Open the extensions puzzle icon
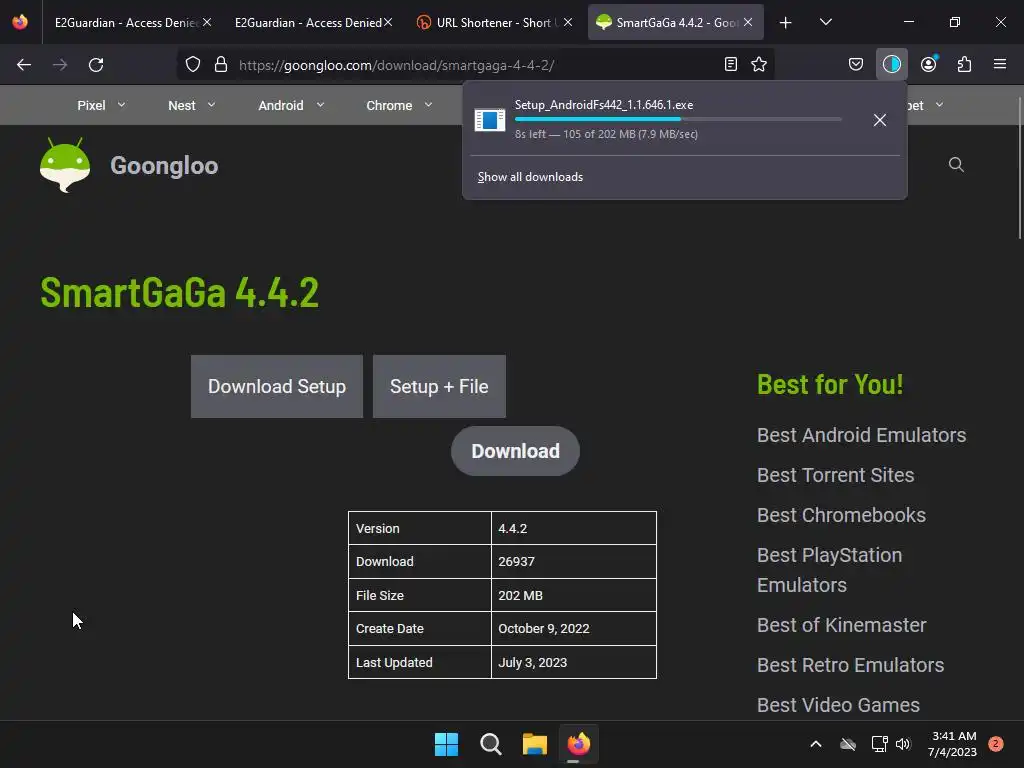 point(964,64)
